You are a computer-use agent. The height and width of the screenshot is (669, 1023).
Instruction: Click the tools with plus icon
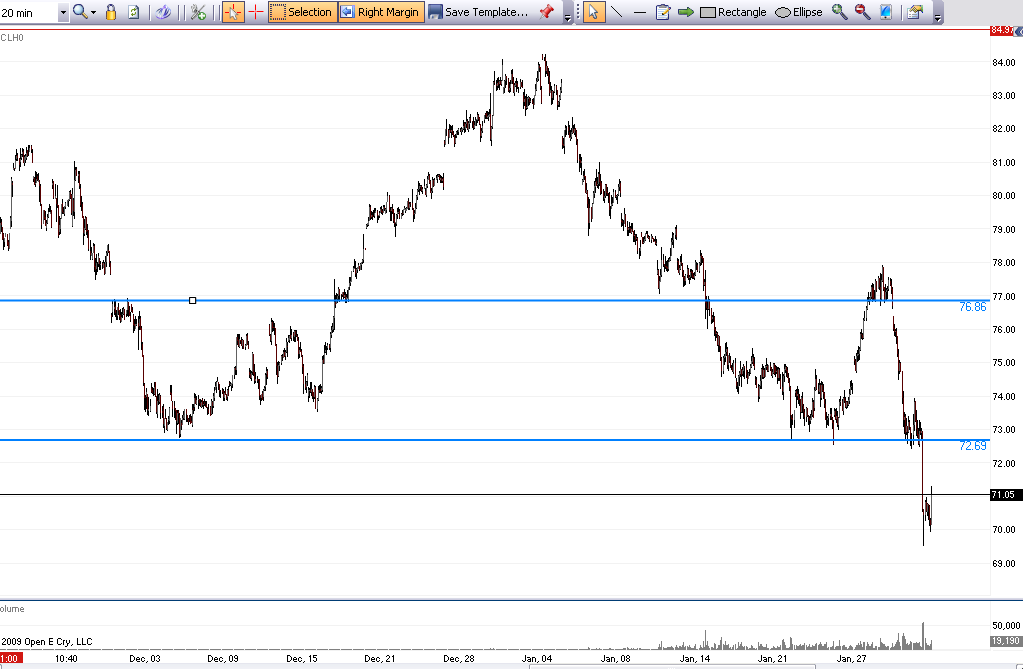198,12
